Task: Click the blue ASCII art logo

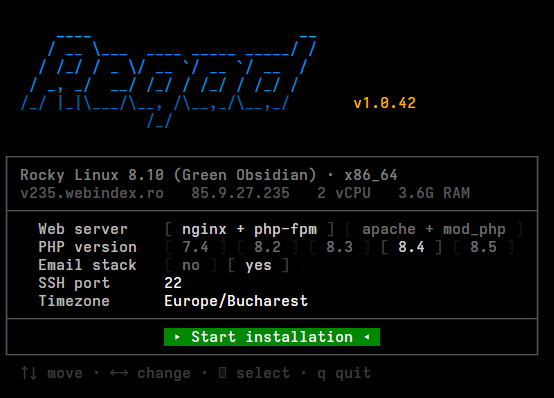Action: [169, 81]
